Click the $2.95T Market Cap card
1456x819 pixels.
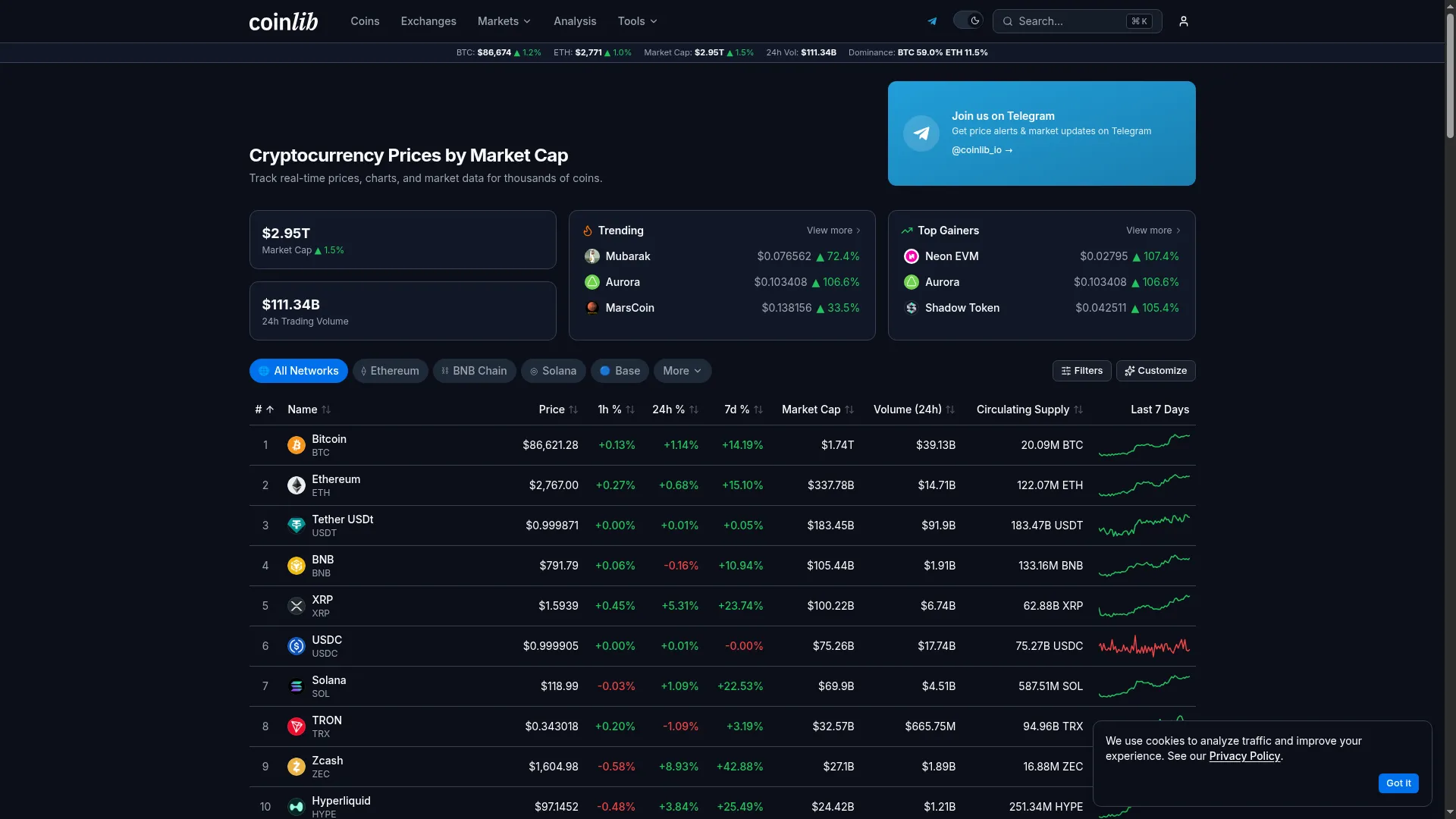[403, 240]
